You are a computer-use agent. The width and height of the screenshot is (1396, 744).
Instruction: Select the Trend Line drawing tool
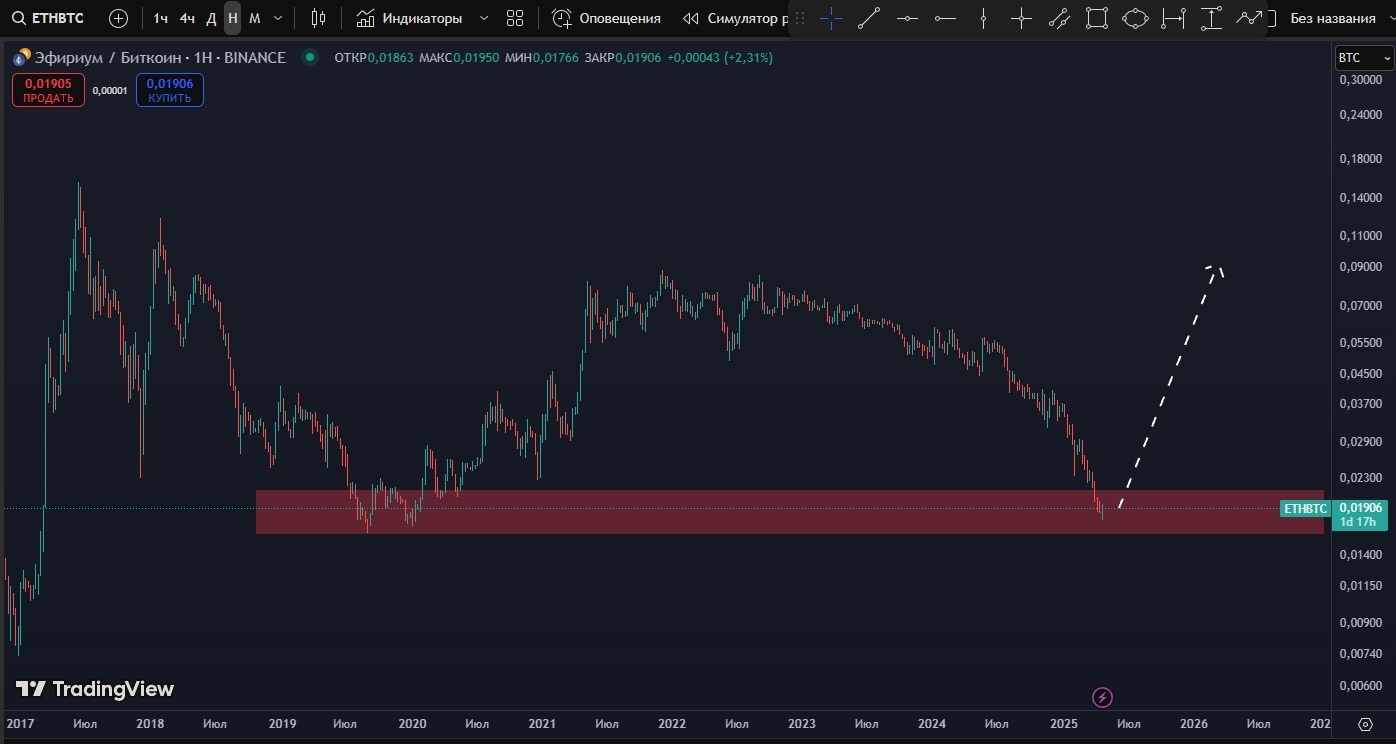tap(868, 17)
